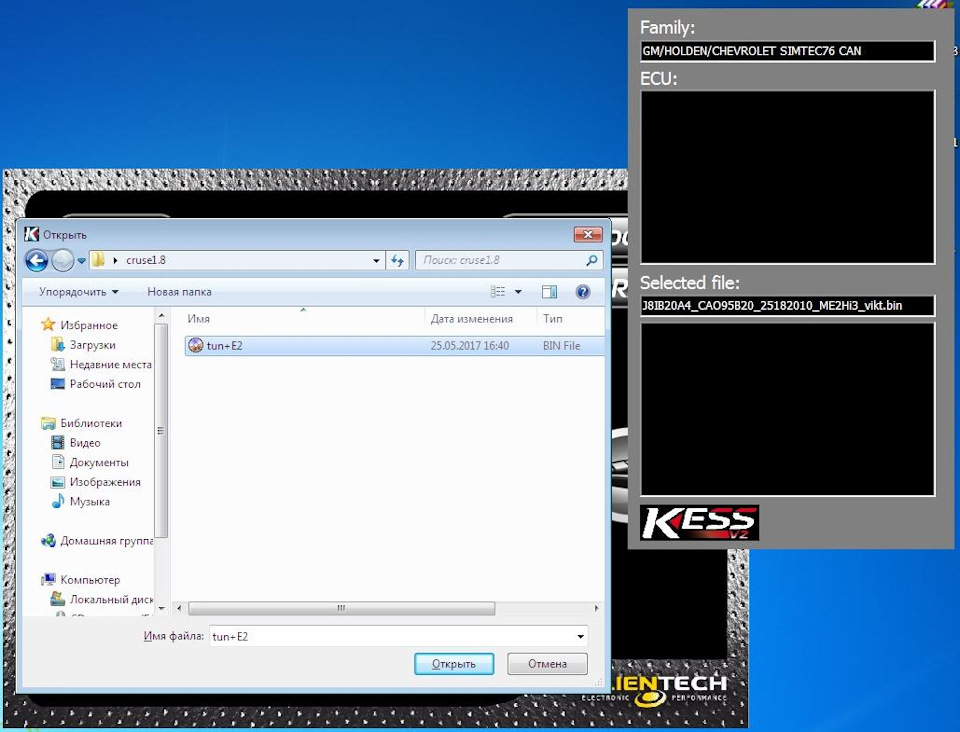This screenshot has width=960, height=732.
Task: Expand the view options dropdown arrow
Action: point(518,292)
